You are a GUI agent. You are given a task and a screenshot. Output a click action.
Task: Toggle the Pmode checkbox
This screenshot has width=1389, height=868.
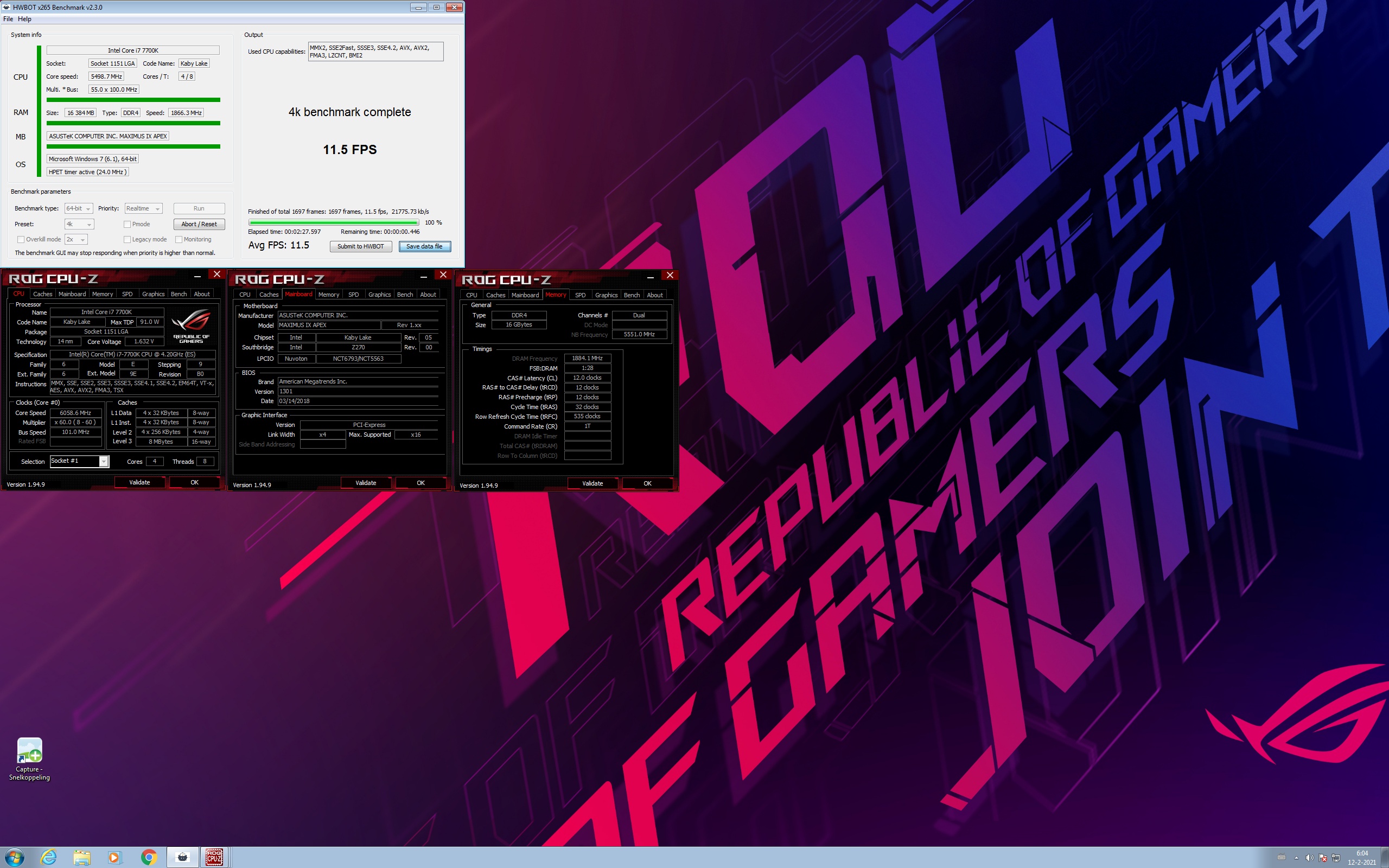[128, 225]
